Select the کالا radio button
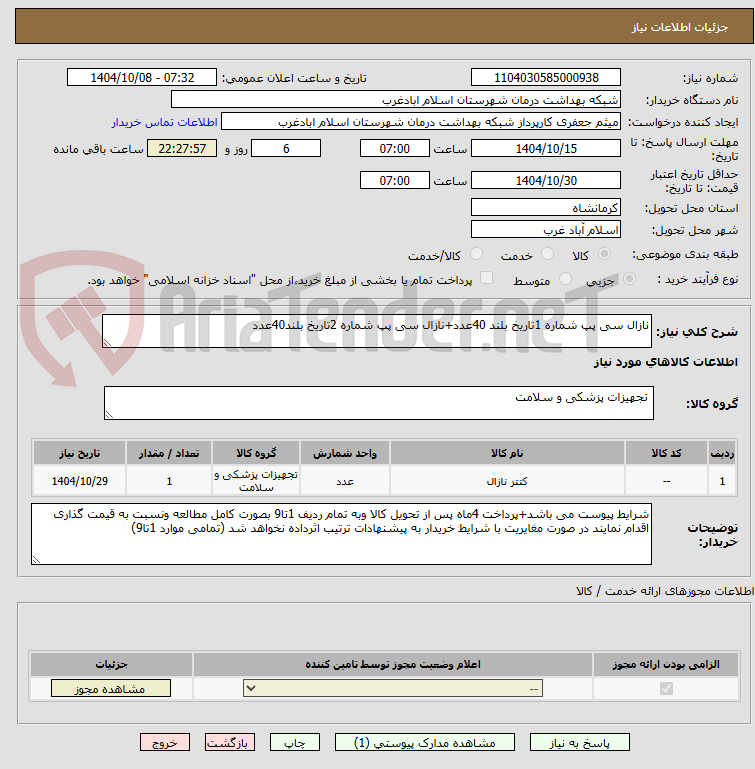Screen dimensions: 755x769 coord(604,254)
